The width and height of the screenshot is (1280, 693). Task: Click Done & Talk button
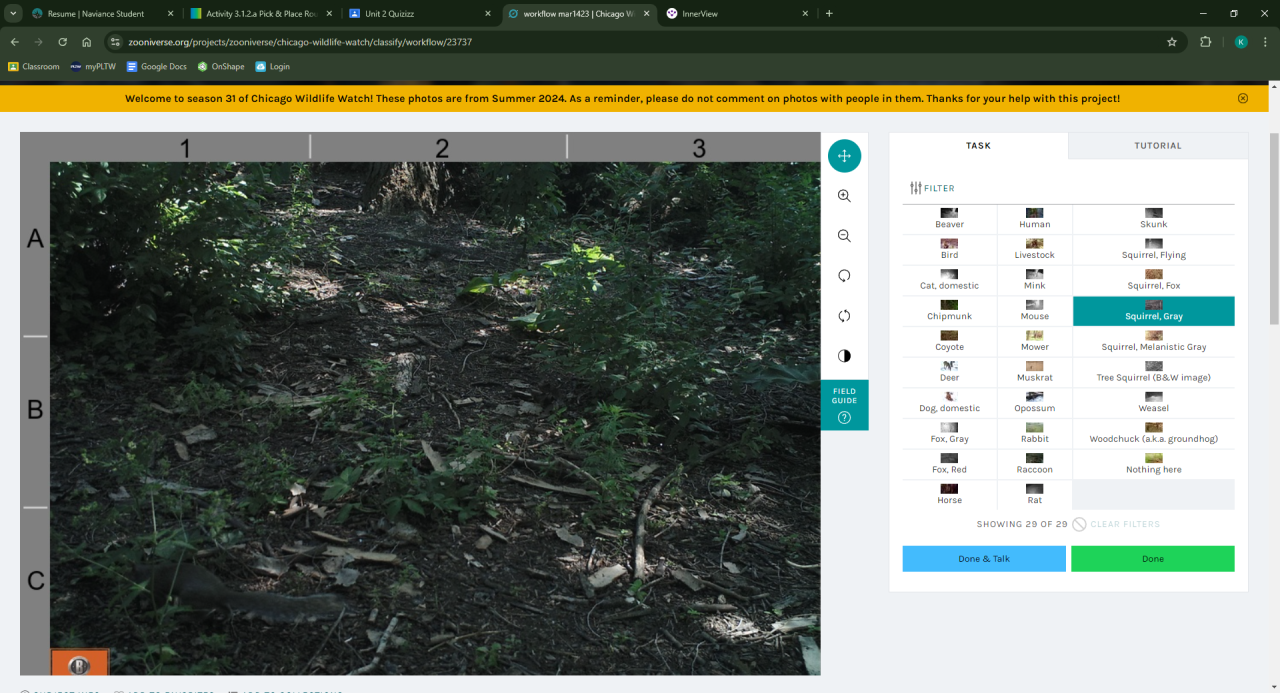(x=984, y=559)
